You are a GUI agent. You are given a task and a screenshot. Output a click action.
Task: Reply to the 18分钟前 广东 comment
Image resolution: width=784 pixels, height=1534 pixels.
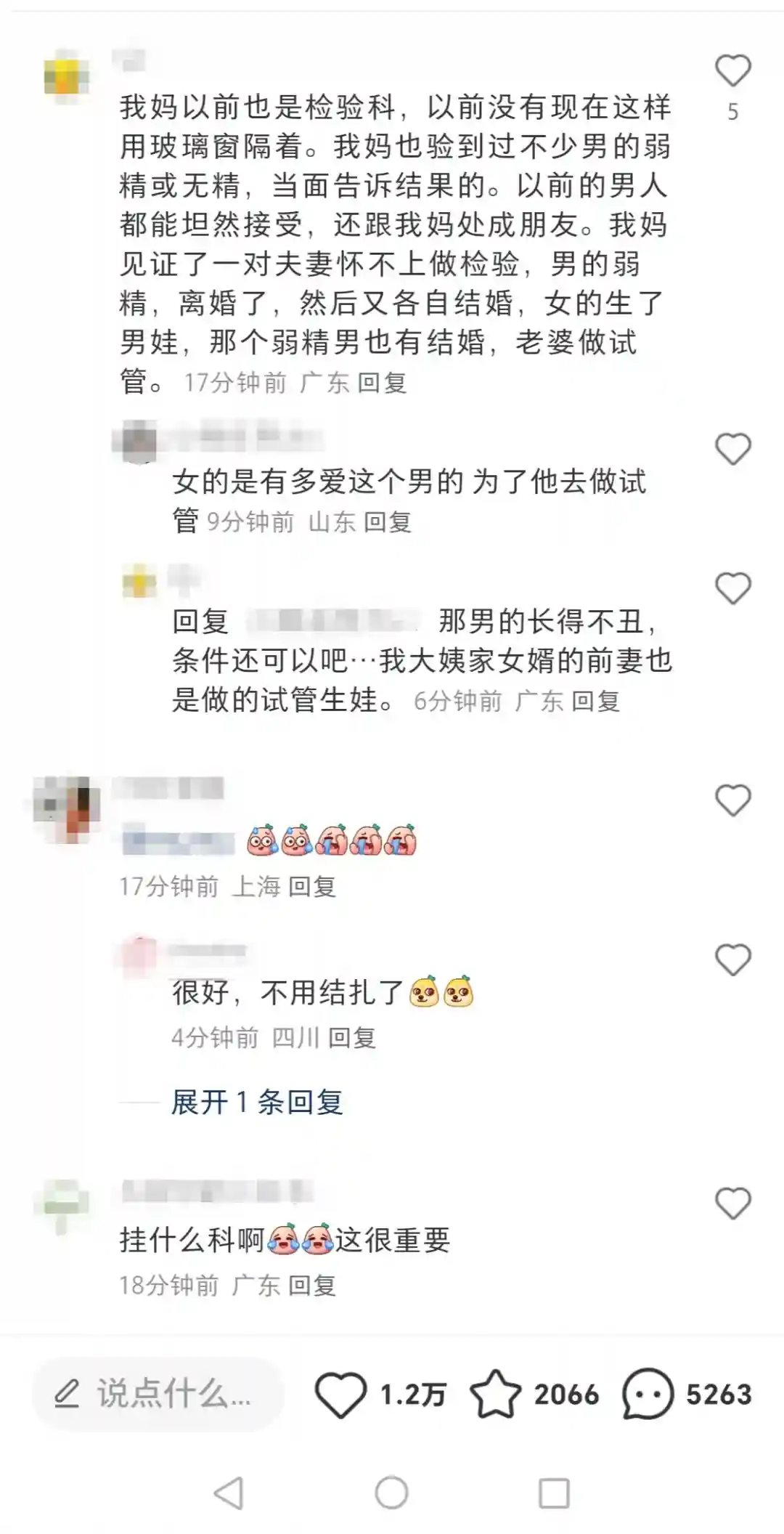pos(312,1286)
